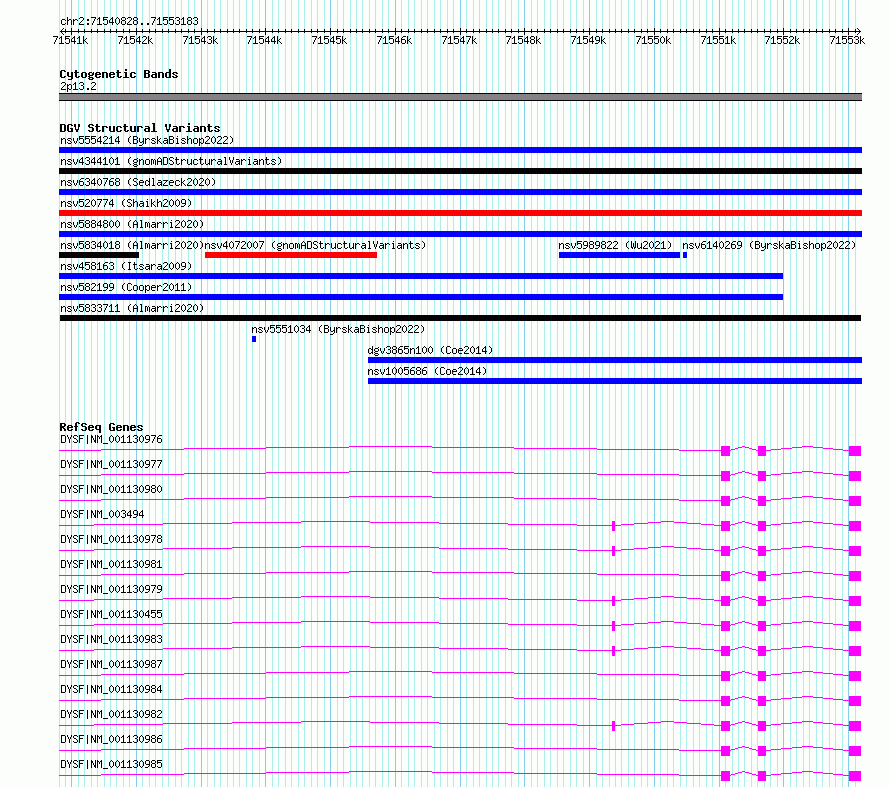Click the 71553k ruler tick label
This screenshot has height=787, width=890.
(x=847, y=40)
